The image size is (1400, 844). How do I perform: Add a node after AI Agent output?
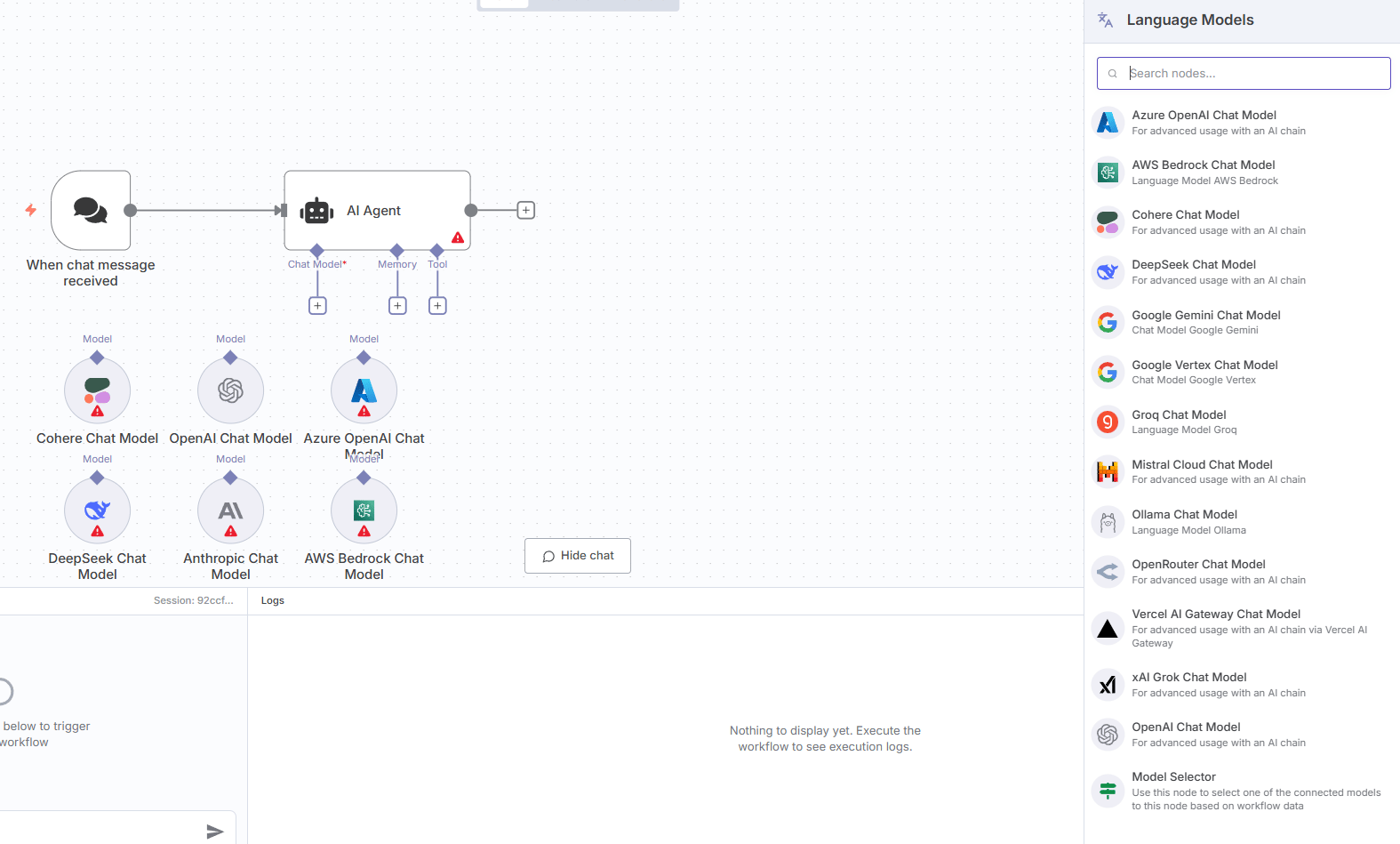pyautogui.click(x=526, y=210)
